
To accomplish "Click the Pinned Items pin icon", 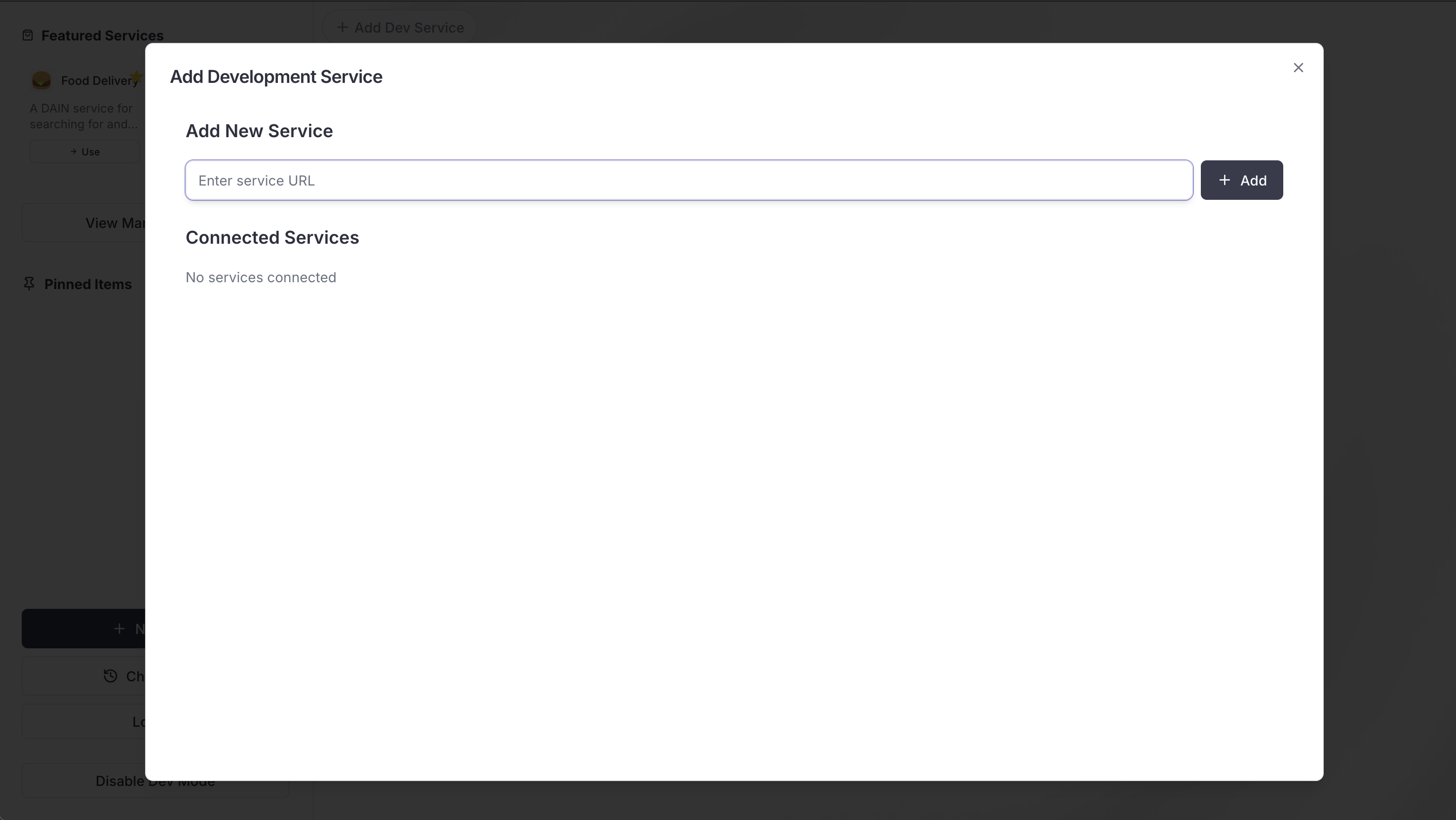I will point(29,284).
